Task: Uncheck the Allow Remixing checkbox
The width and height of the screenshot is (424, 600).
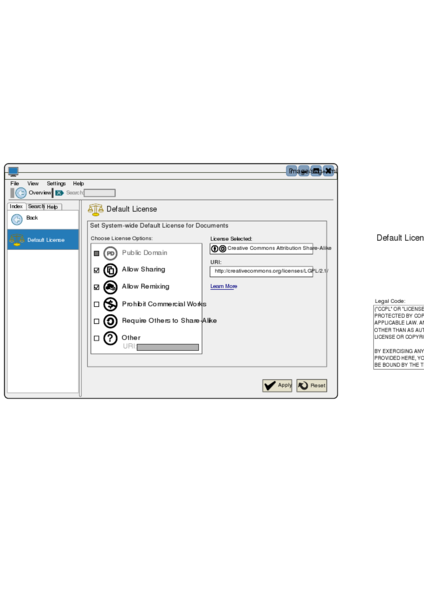Action: click(x=96, y=287)
